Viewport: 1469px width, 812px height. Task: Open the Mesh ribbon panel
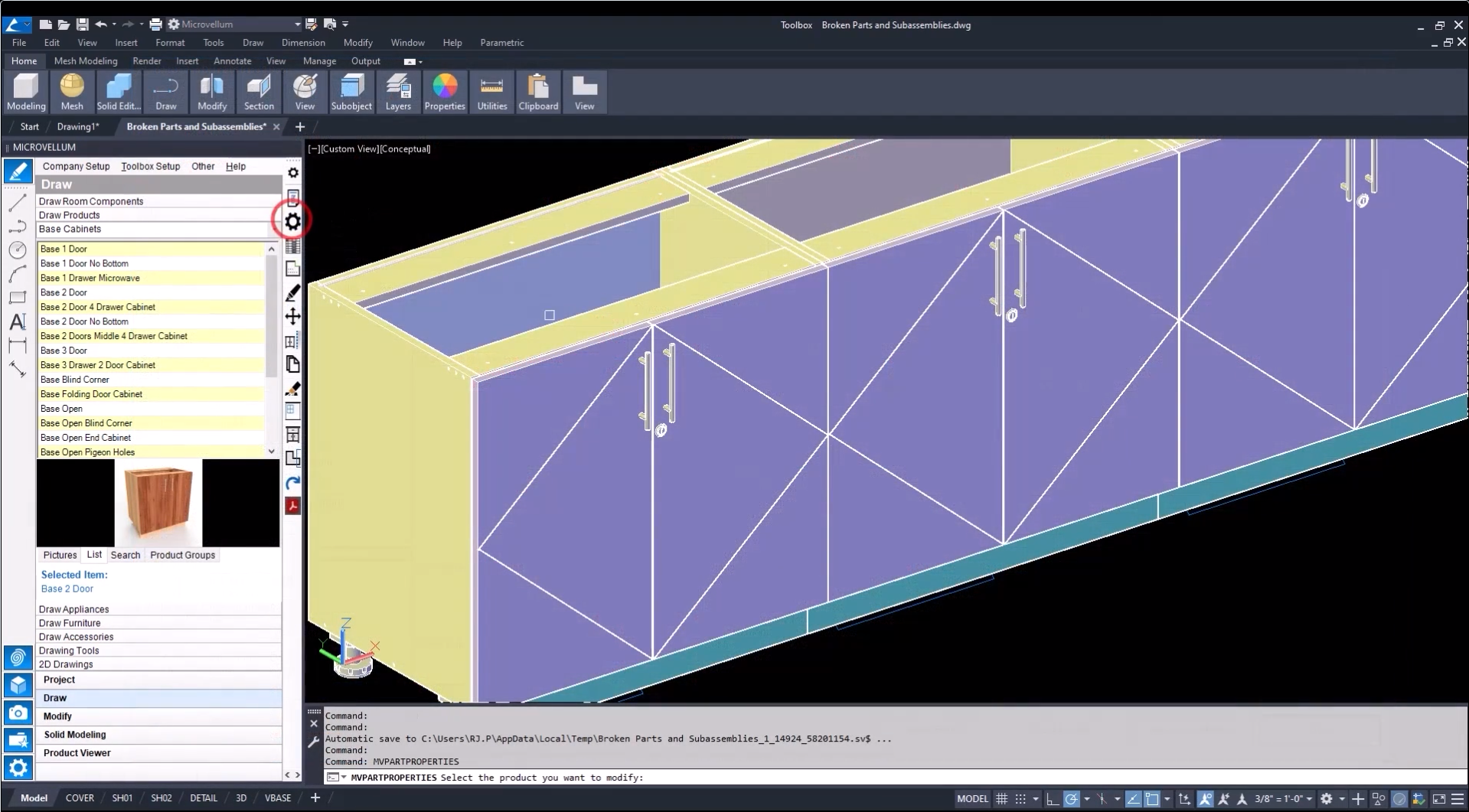tap(72, 92)
